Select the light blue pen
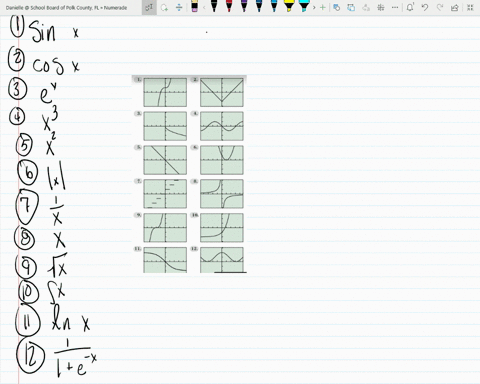480x384 pixels. pos(274,6)
